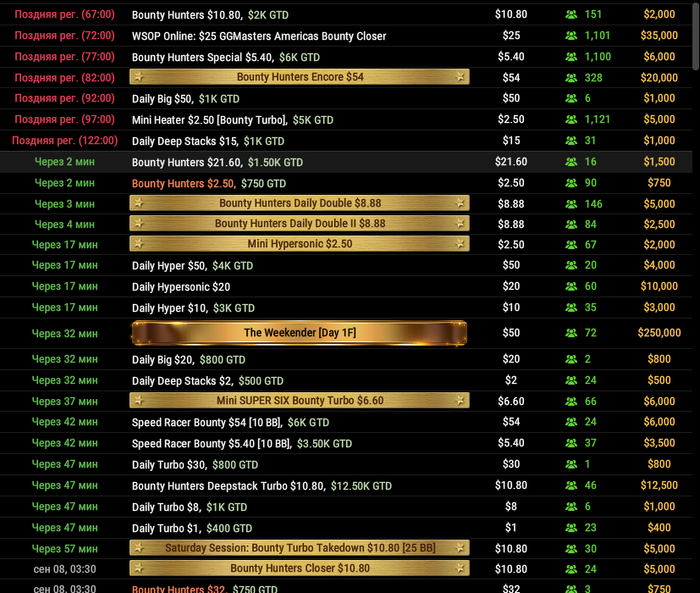This screenshot has height=593, width=700.
Task: Select Bounty Hunters $10.80, $2K GTD row
Action: pyautogui.click(x=210, y=15)
